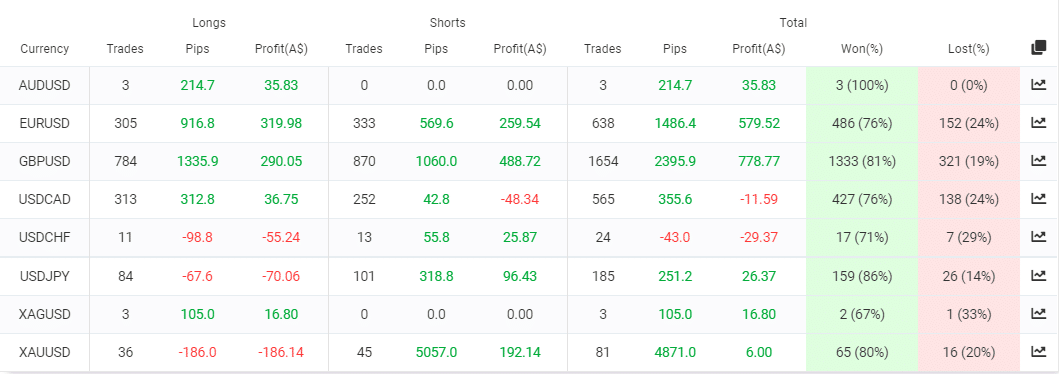Screen dimensions: 1059x374
Task: Click the USDJPY 26 (14%) lost cell
Action: [x=968, y=276]
